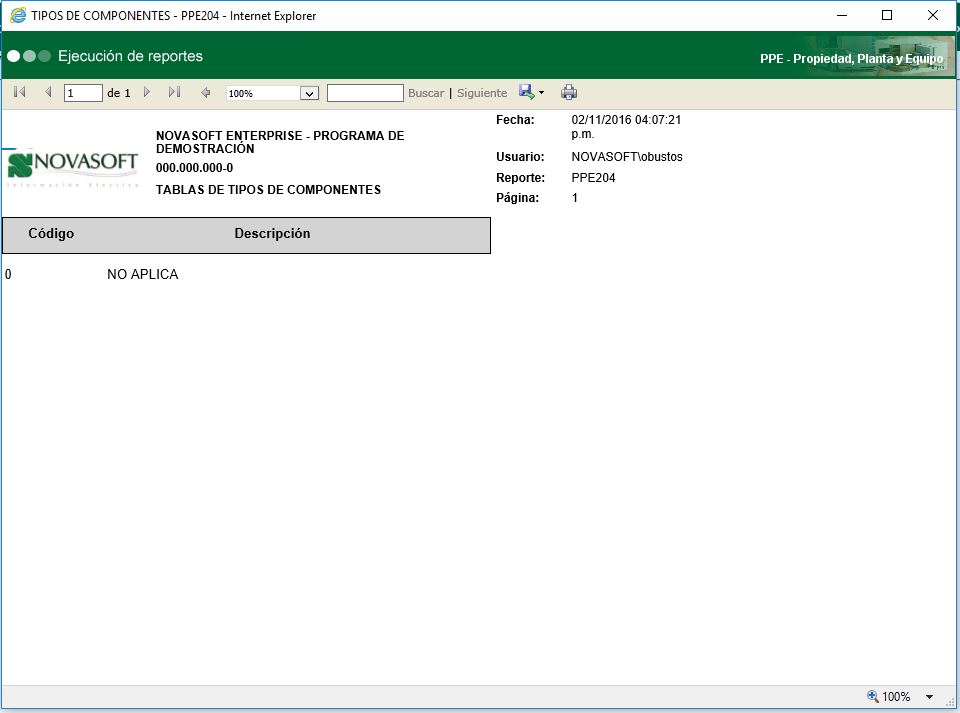Screen dimensions: 960x713
Task: Click the back to parent report arrow
Action: pyautogui.click(x=206, y=93)
